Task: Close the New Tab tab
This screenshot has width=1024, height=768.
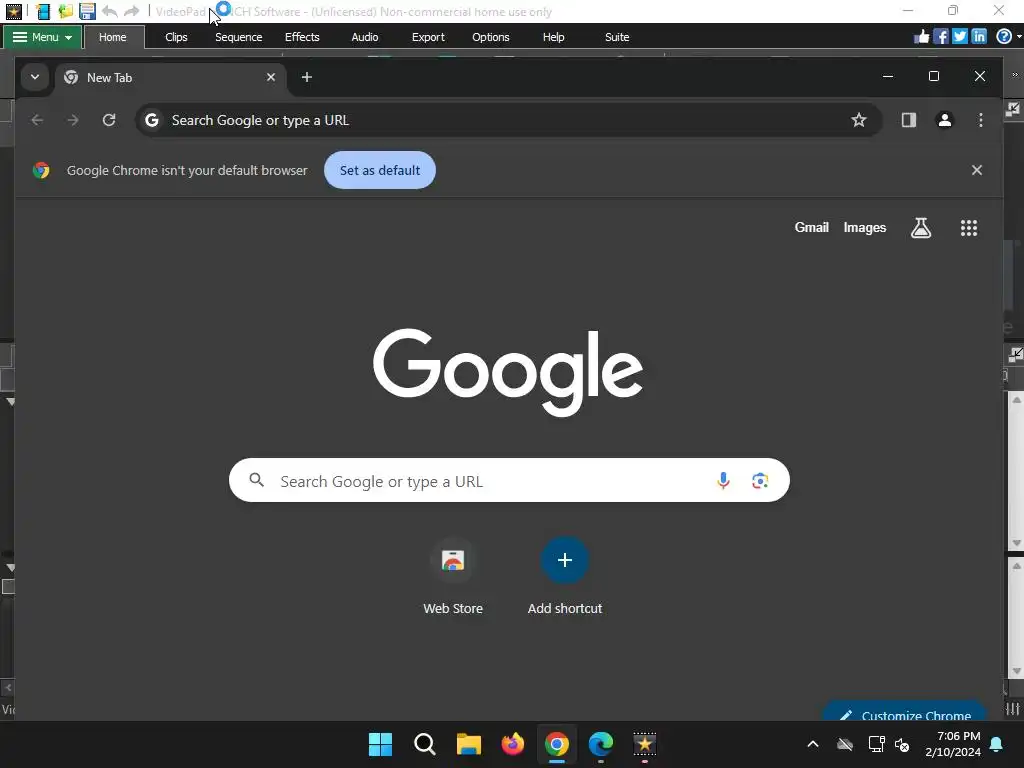Action: point(271,77)
